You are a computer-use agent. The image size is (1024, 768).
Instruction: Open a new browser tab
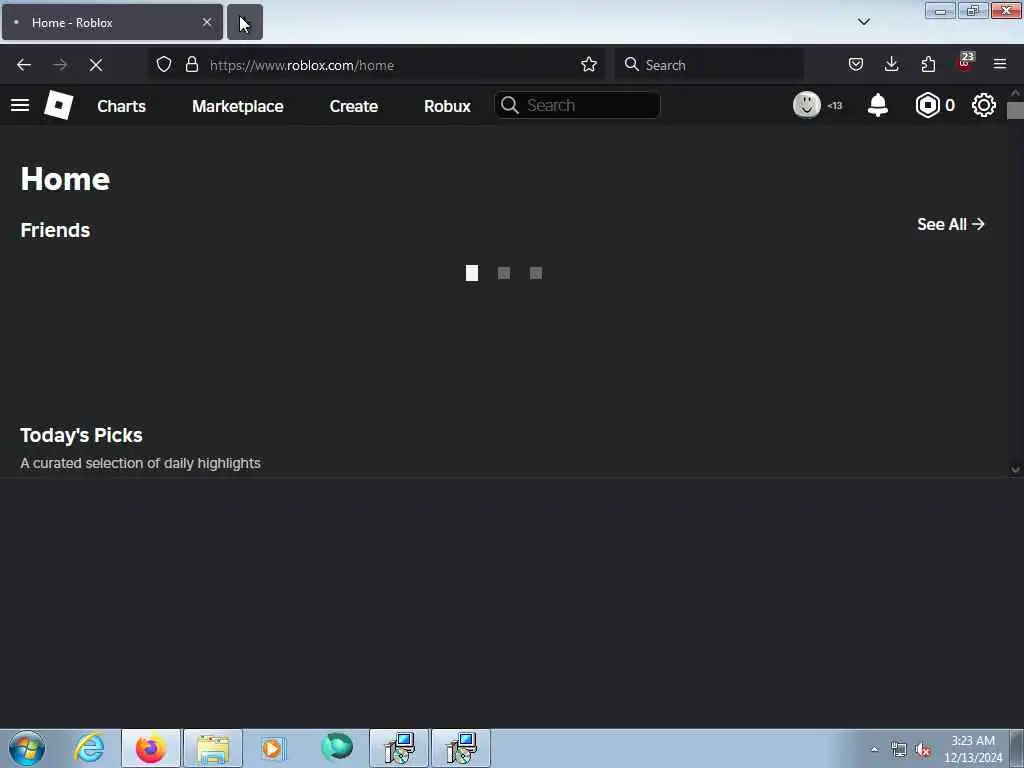245,22
